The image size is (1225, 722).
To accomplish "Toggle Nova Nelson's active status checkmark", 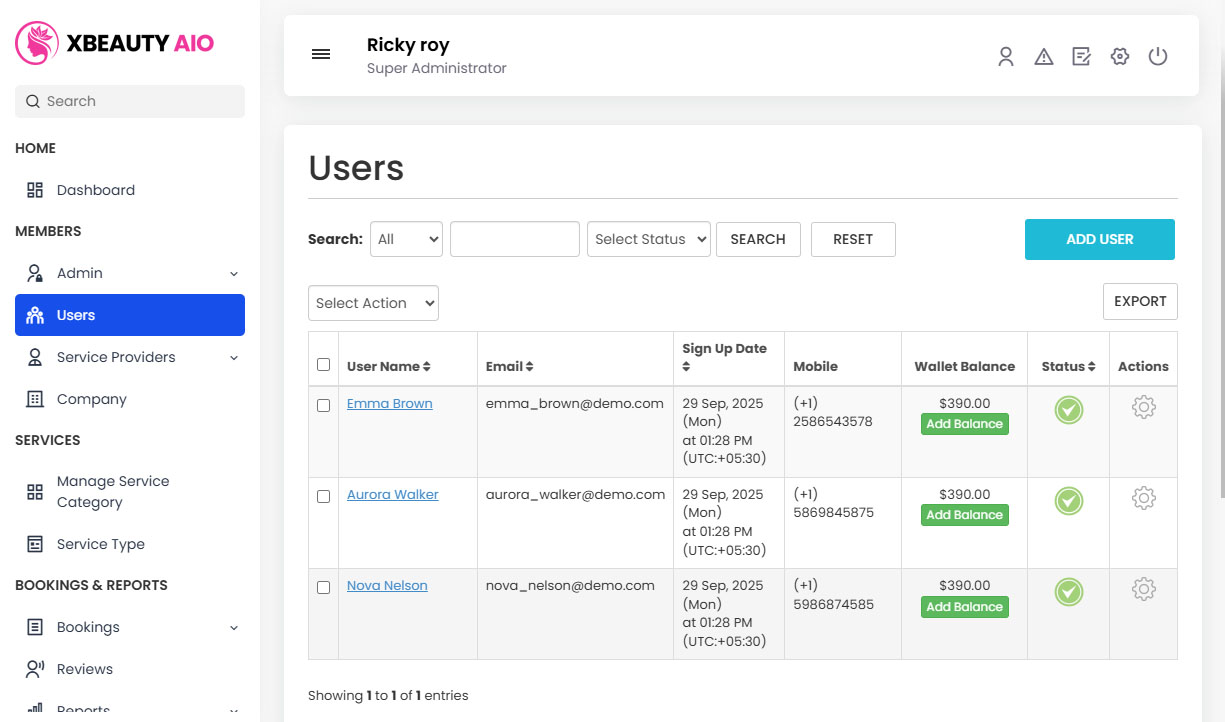I will click(x=1068, y=592).
